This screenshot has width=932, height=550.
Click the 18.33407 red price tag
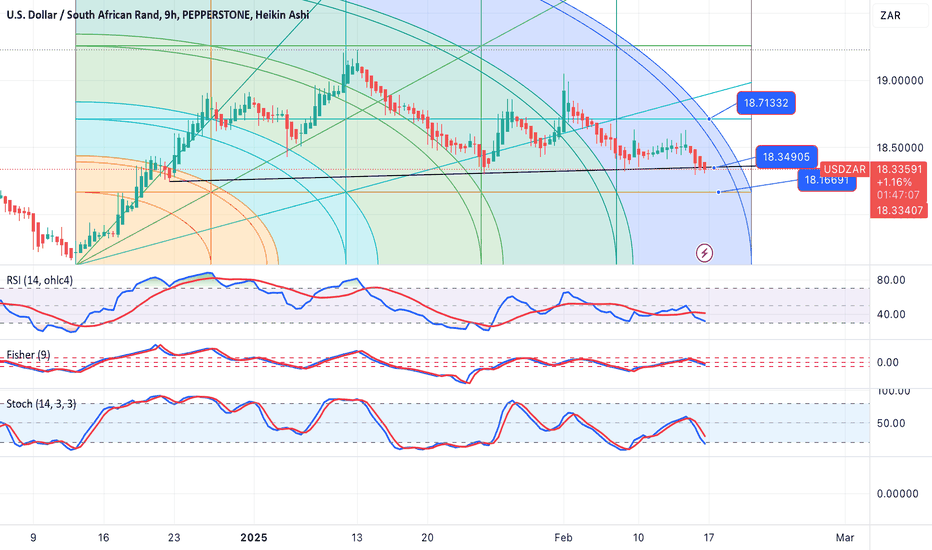click(899, 210)
